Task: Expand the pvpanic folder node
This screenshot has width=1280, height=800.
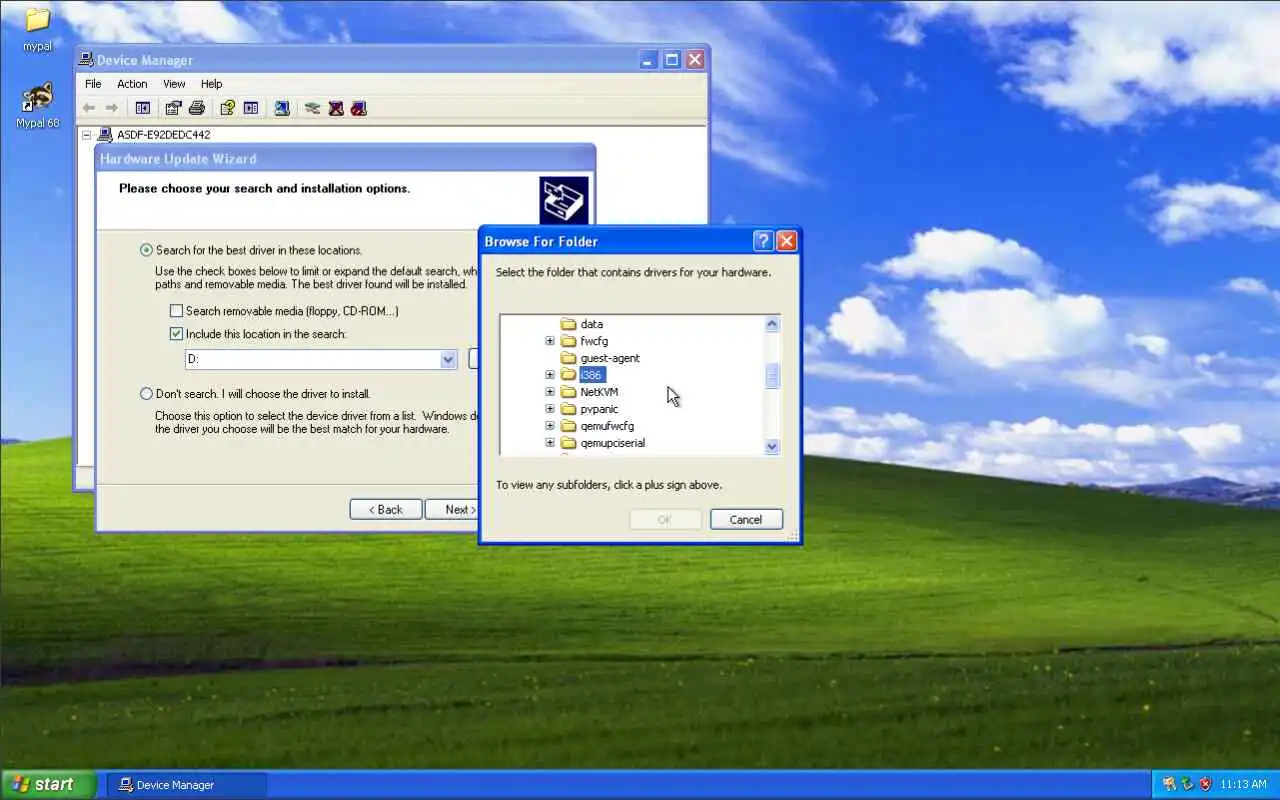Action: [550, 409]
